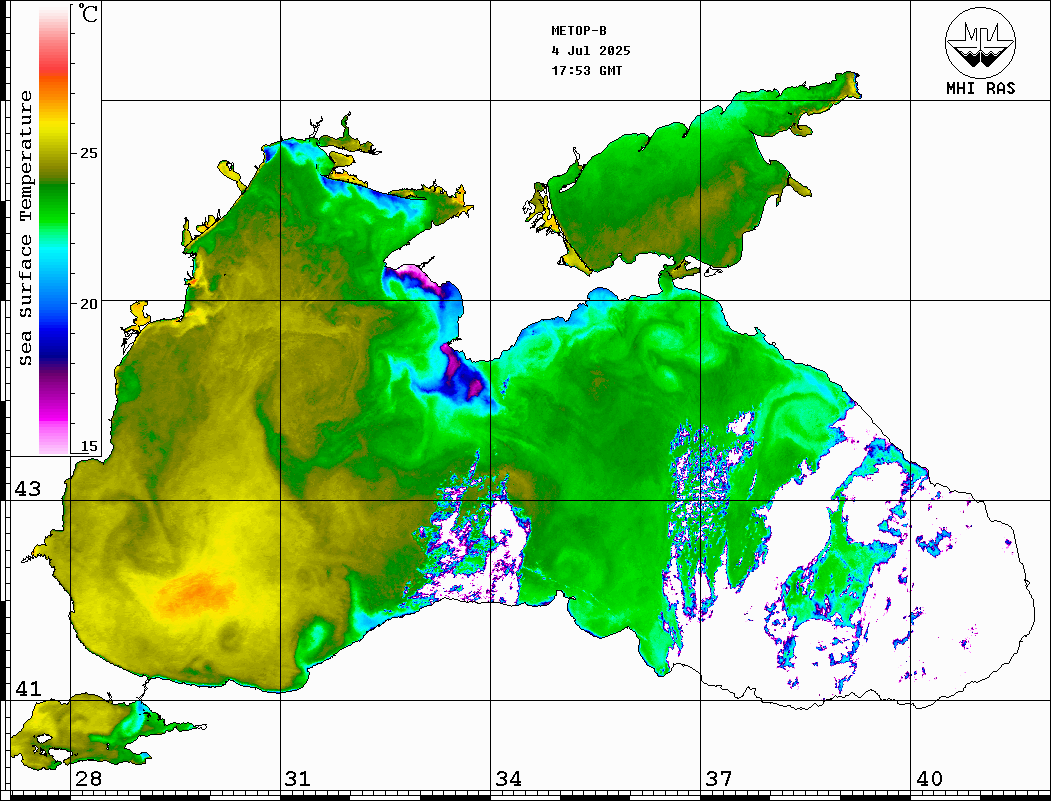Click longitude label 28
Image resolution: width=1051 pixels, height=801 pixels.
coord(88,779)
